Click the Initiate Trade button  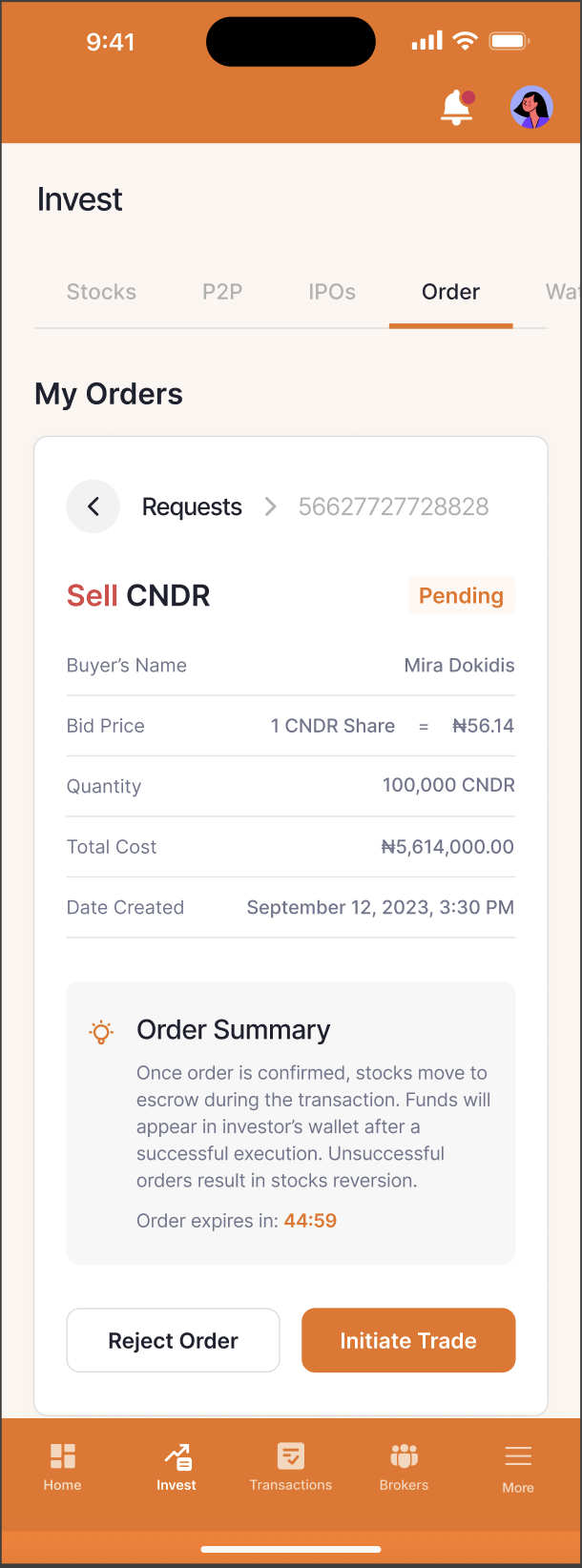pos(408,1340)
